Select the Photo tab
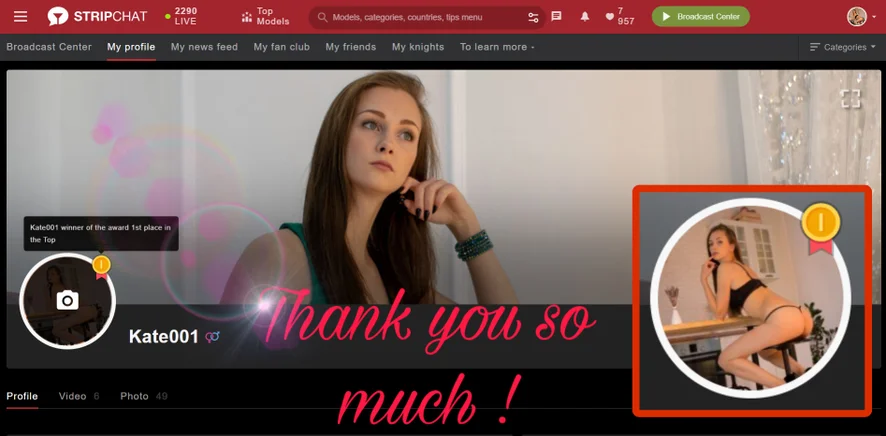The image size is (886, 436). [x=134, y=396]
